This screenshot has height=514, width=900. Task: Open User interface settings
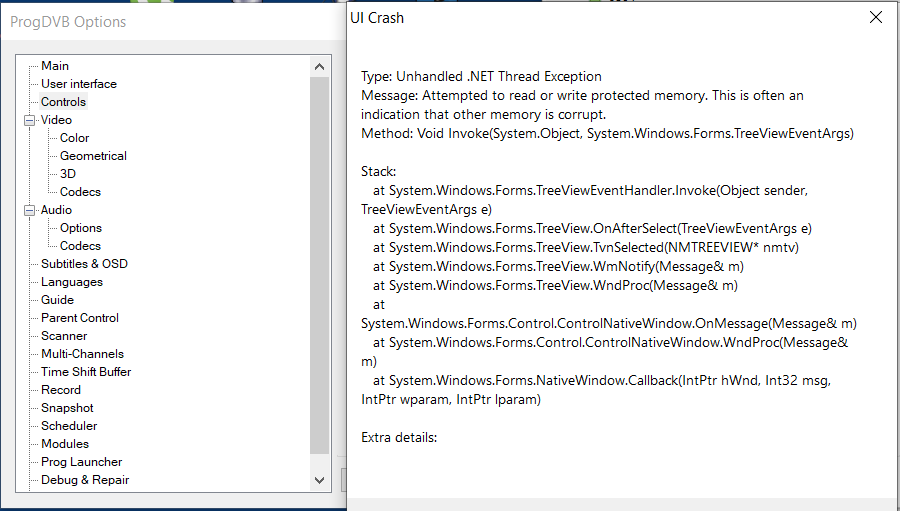click(x=78, y=84)
